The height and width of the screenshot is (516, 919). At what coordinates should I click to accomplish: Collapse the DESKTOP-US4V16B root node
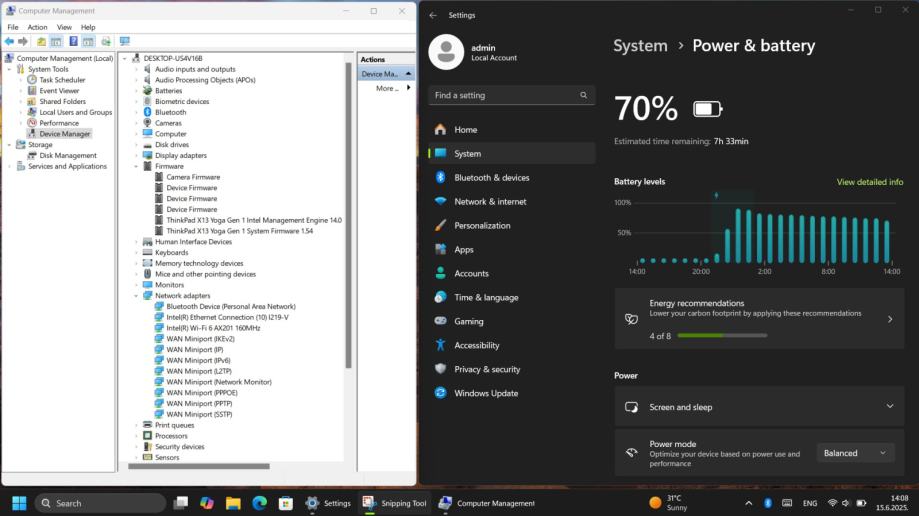[125, 59]
